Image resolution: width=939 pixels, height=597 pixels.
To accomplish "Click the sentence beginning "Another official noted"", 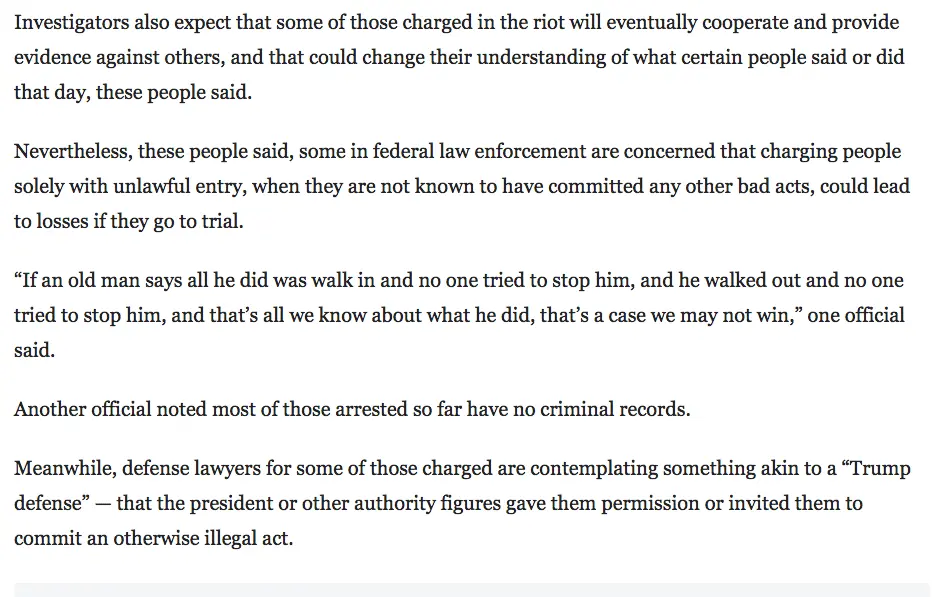I will pyautogui.click(x=352, y=410).
